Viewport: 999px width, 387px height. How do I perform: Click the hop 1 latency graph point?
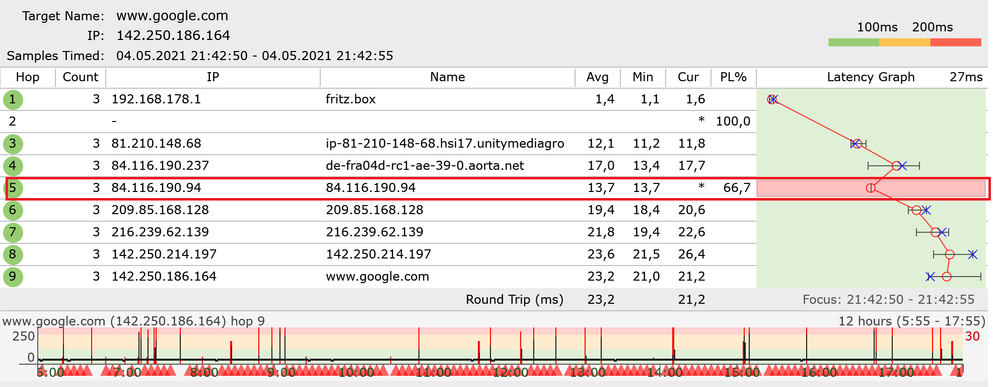(772, 99)
